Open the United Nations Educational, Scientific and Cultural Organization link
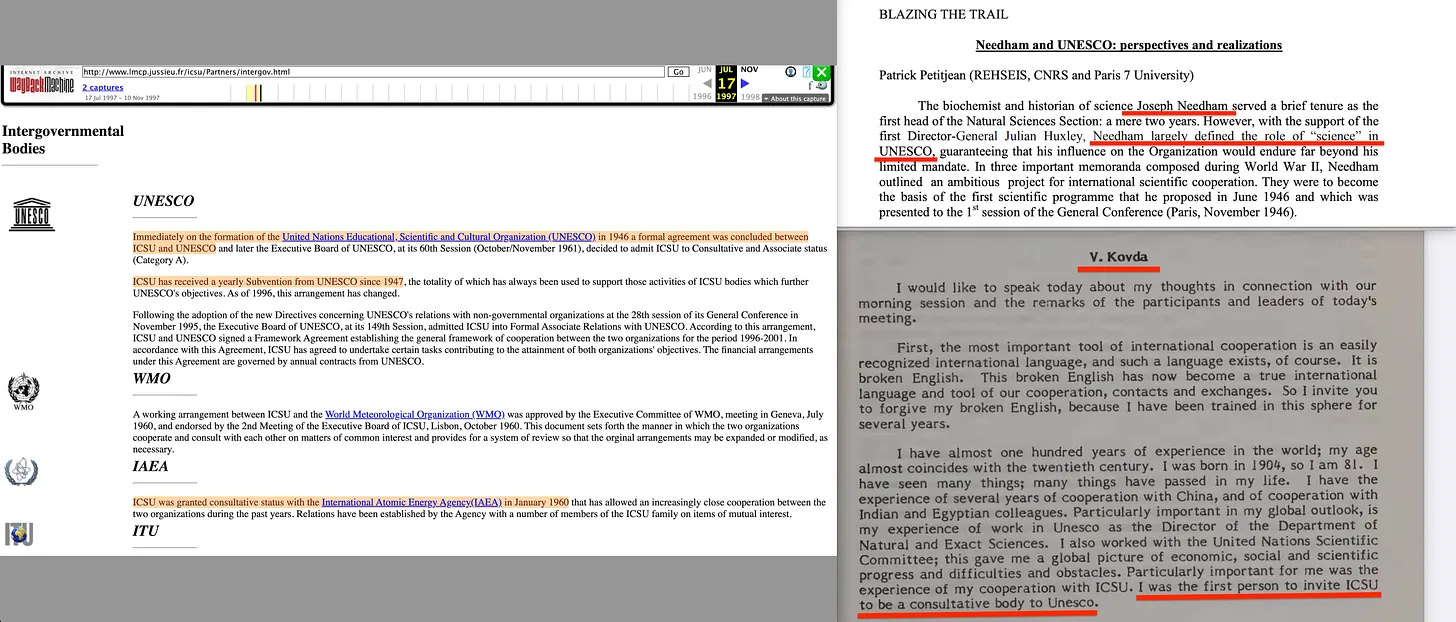Screen dimensions: 1456x622 point(438,237)
